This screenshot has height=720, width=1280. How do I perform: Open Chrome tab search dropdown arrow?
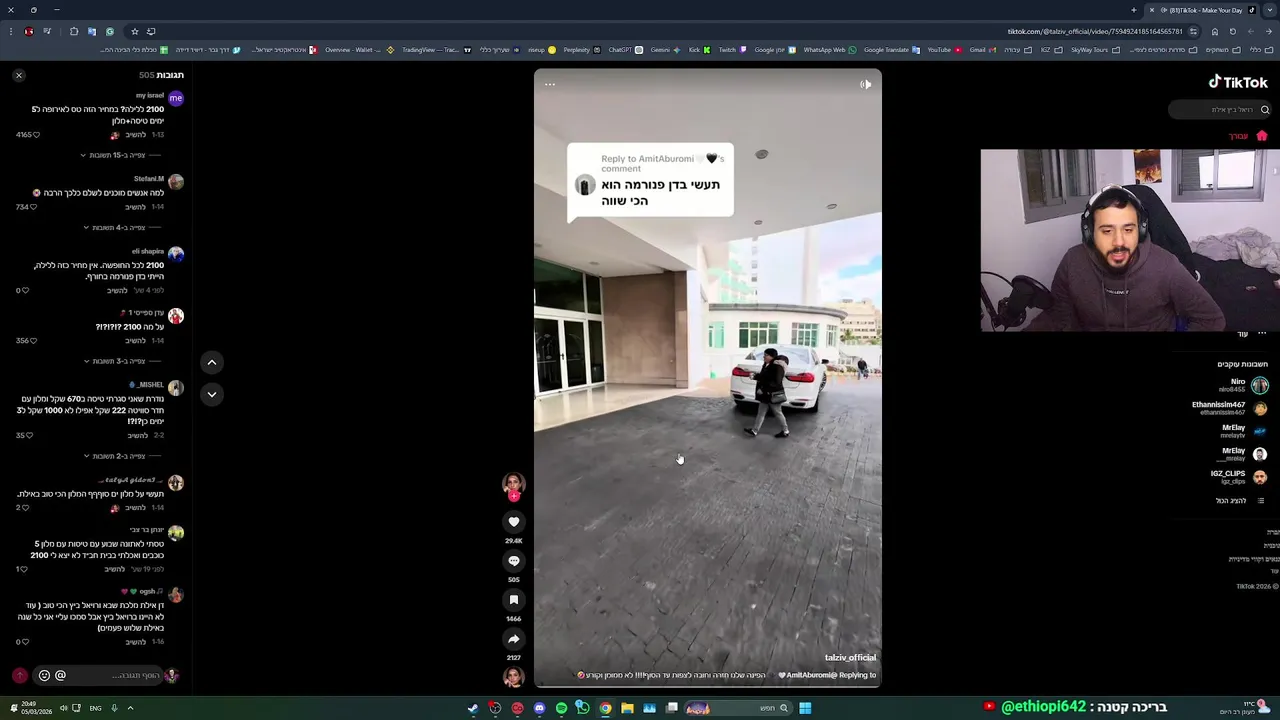[x=1269, y=10]
